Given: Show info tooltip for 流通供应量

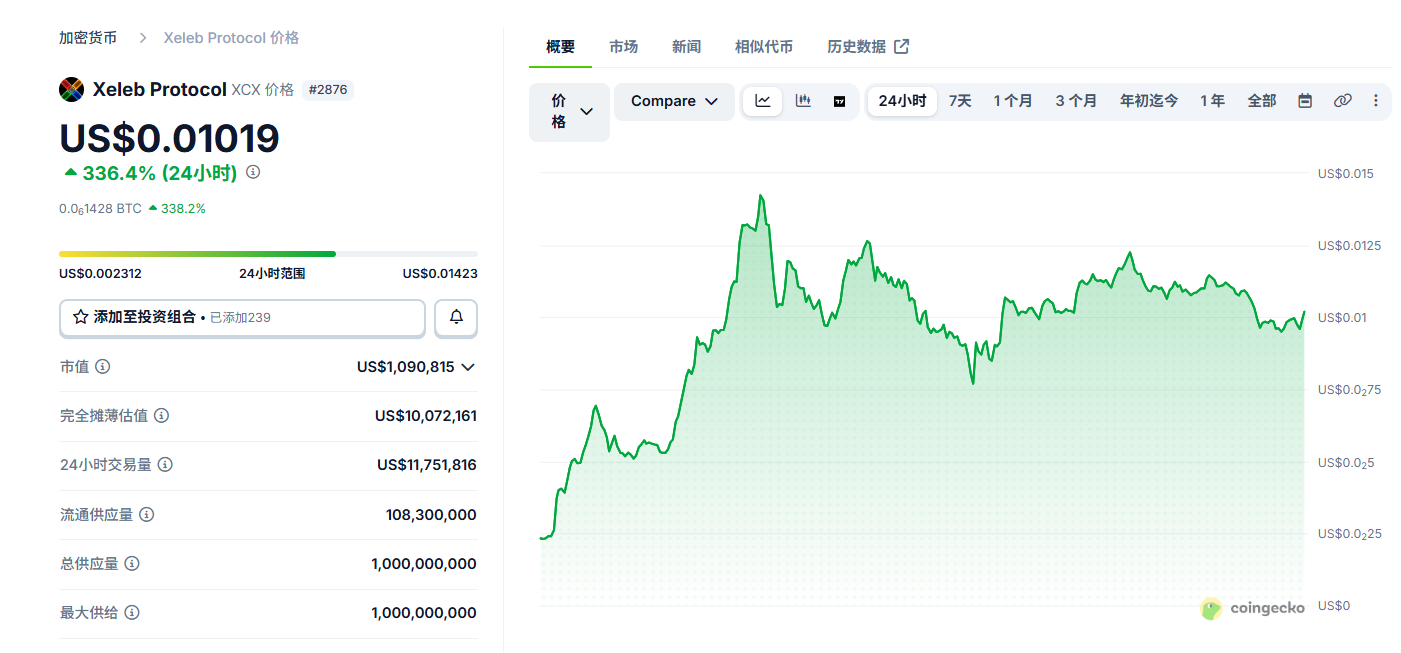Looking at the screenshot, I should pos(146,514).
